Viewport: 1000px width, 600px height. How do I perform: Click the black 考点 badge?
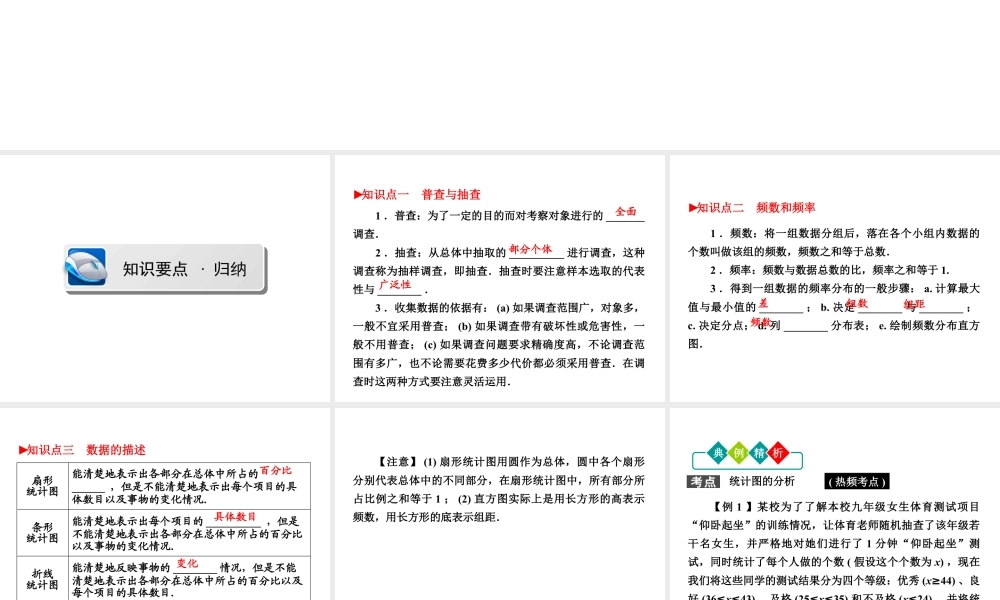click(702, 481)
